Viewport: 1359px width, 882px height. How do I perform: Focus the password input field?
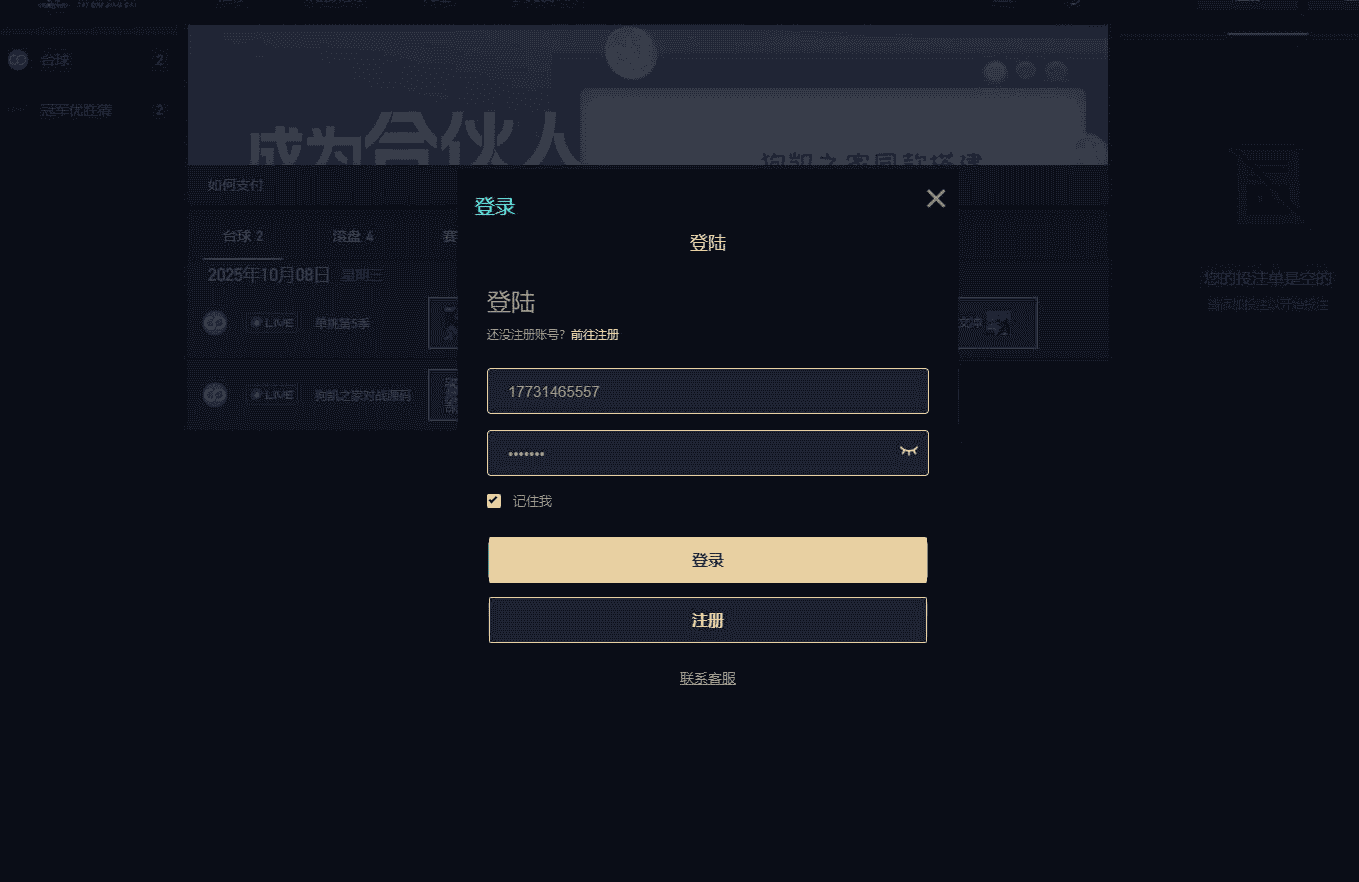pos(708,453)
